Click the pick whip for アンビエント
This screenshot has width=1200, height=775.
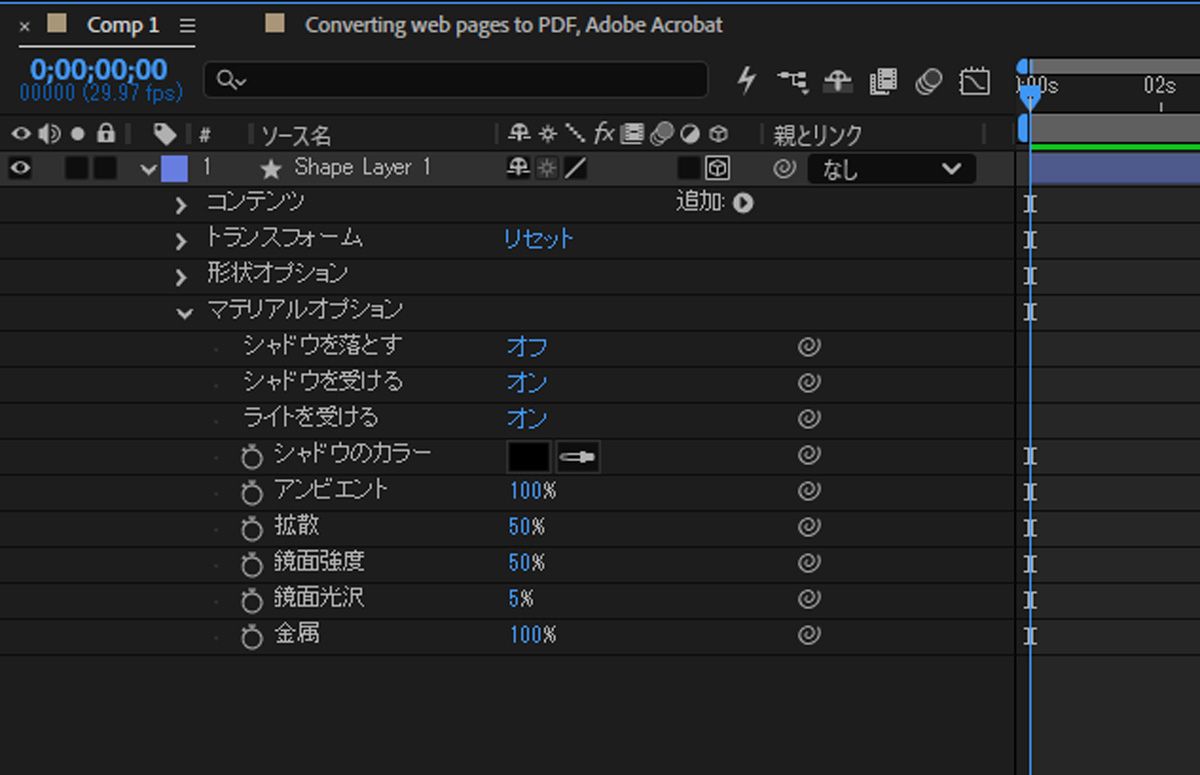coord(809,491)
